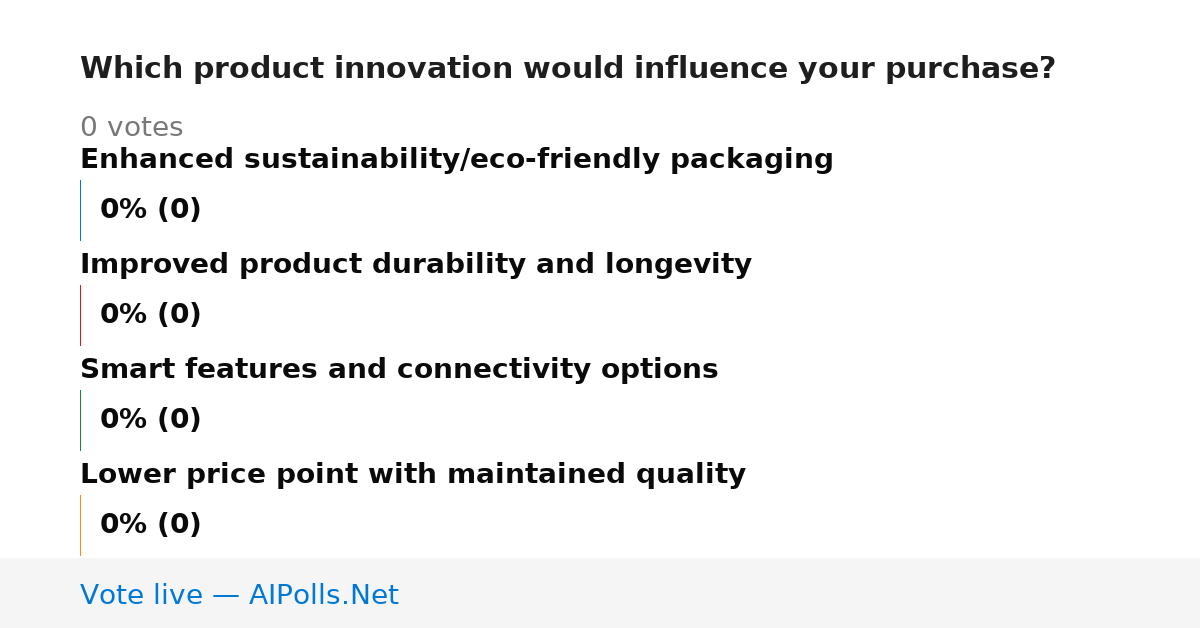The height and width of the screenshot is (628, 1200).
Task: Choose Lower price point with maintained quality
Action: tap(413, 475)
